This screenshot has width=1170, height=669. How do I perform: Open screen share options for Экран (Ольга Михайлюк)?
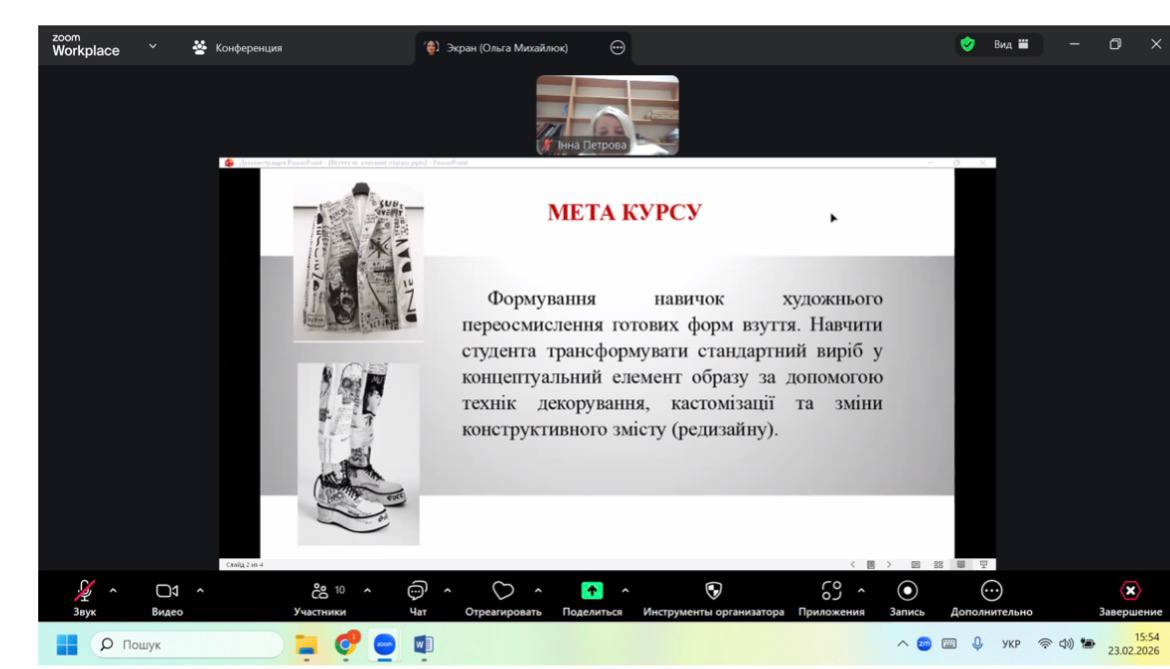pos(618,47)
